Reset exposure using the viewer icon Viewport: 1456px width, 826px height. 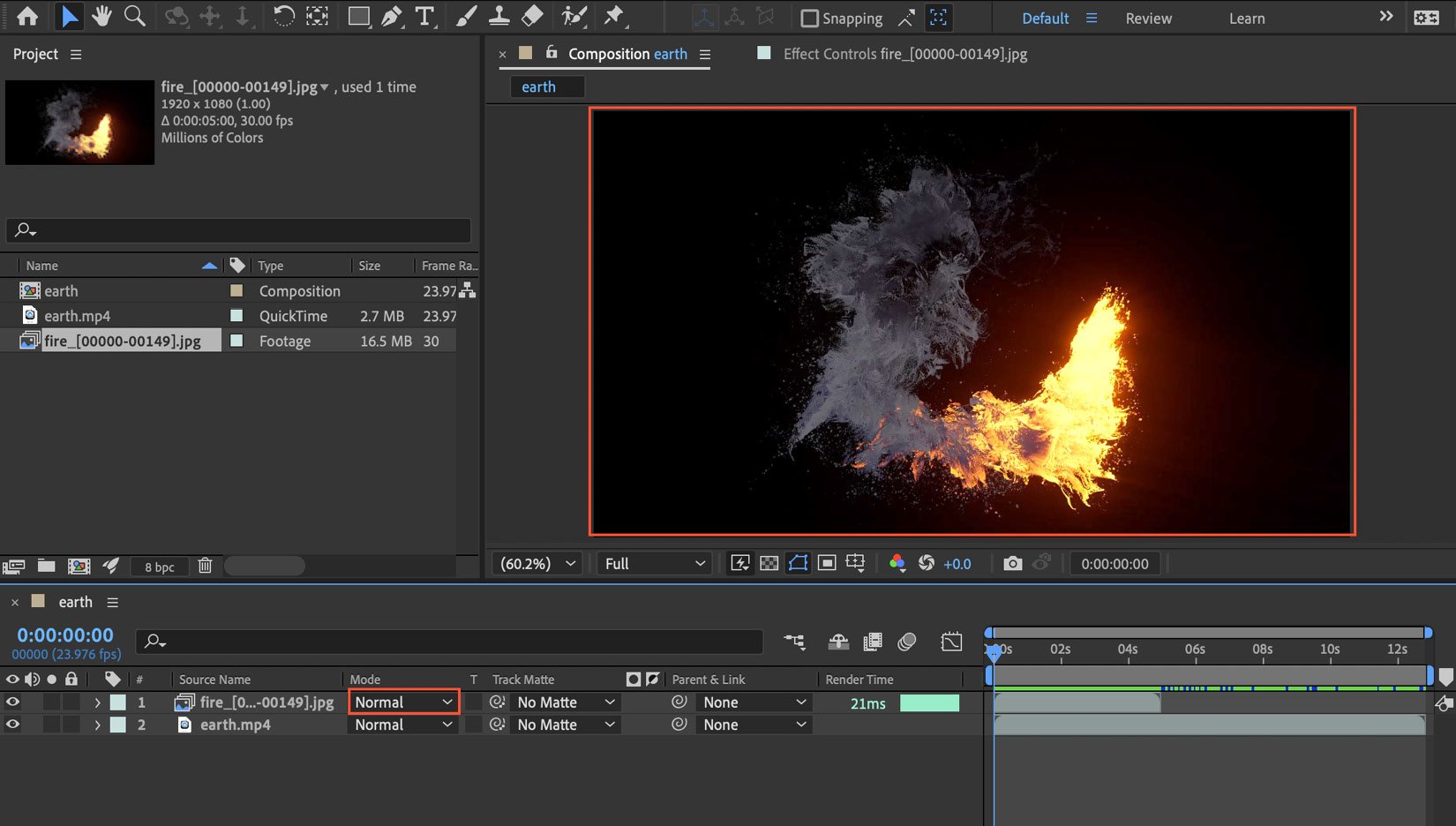[x=927, y=563]
